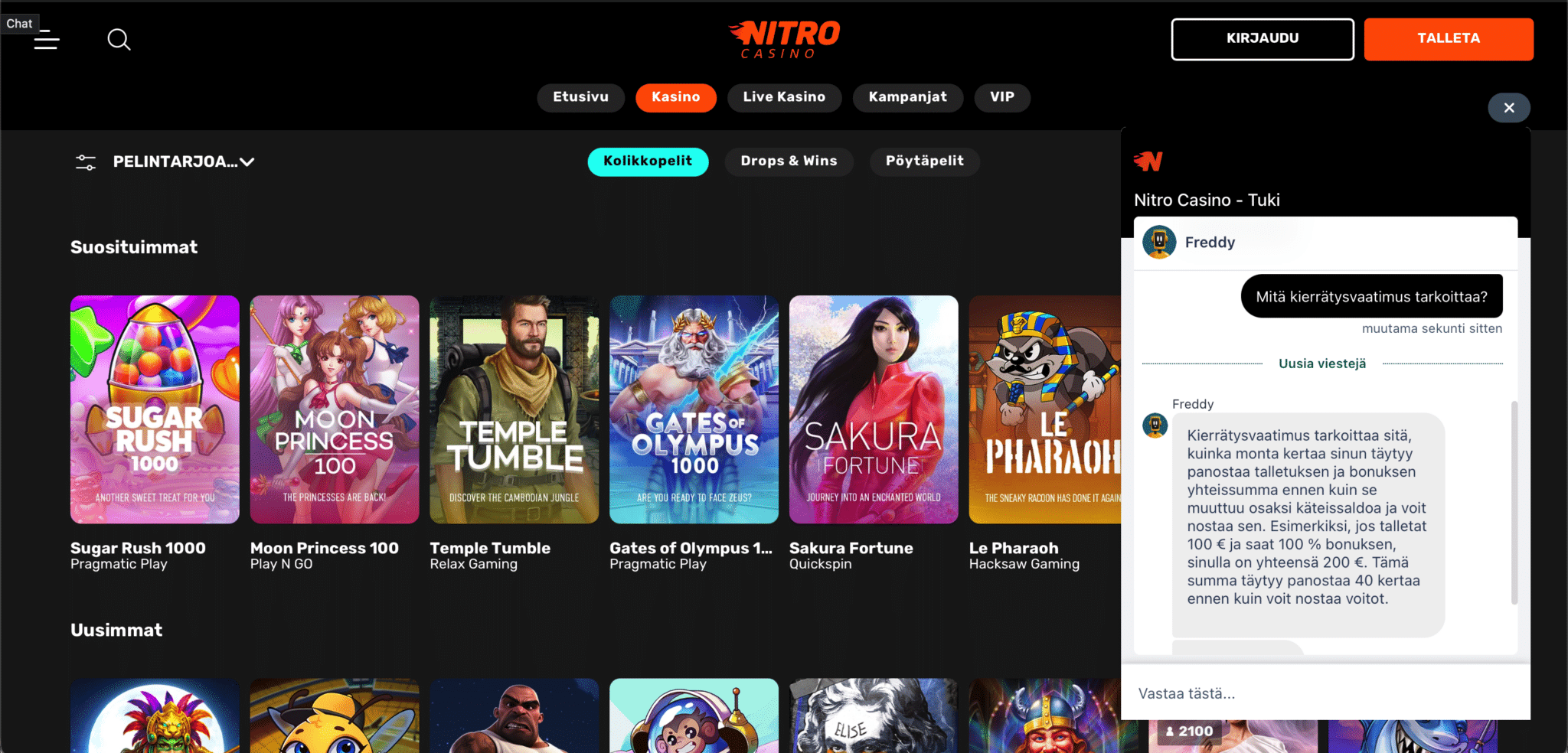
Task: Go to the Etusivu tab
Action: tap(581, 97)
